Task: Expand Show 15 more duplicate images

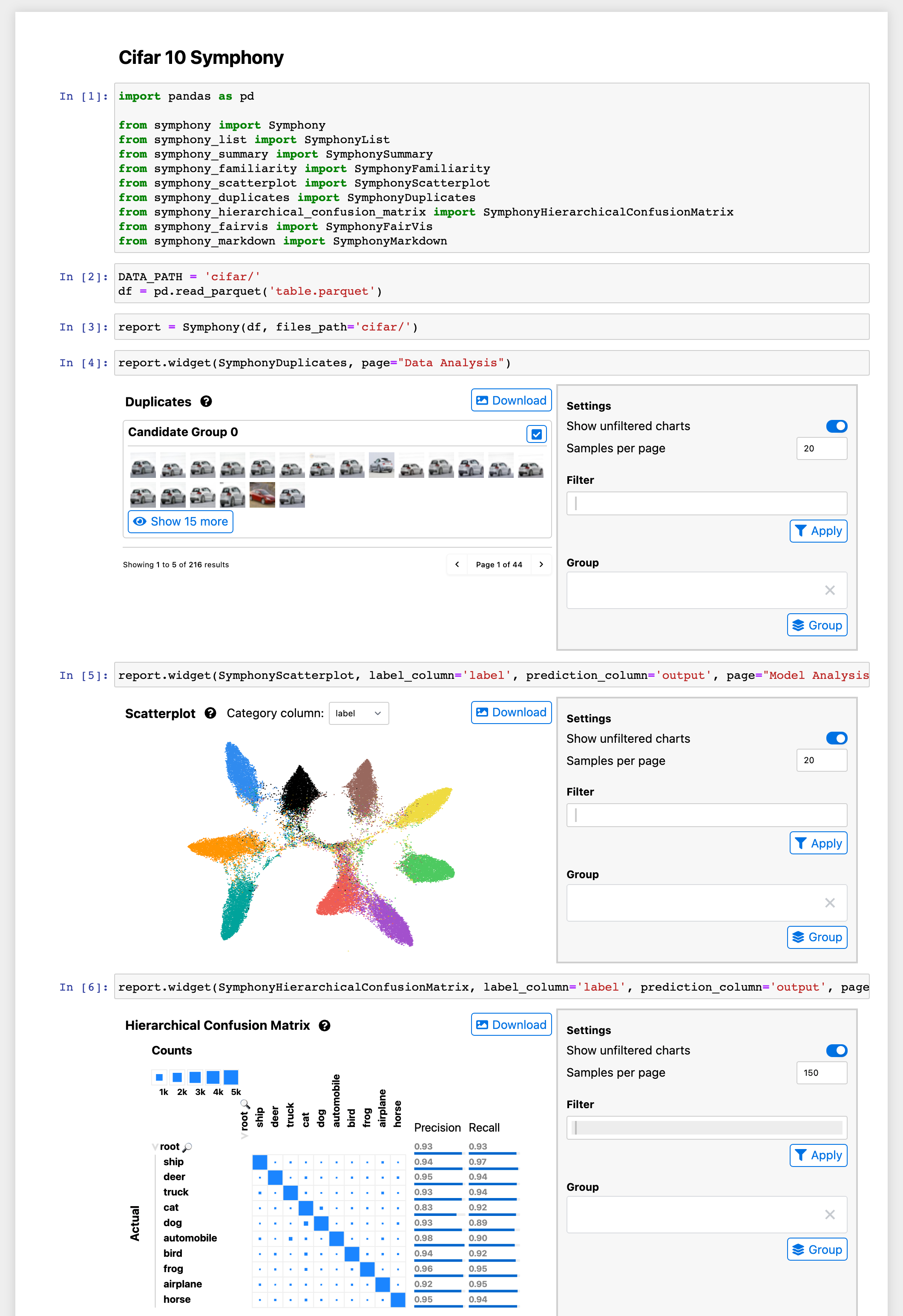Action: click(181, 522)
